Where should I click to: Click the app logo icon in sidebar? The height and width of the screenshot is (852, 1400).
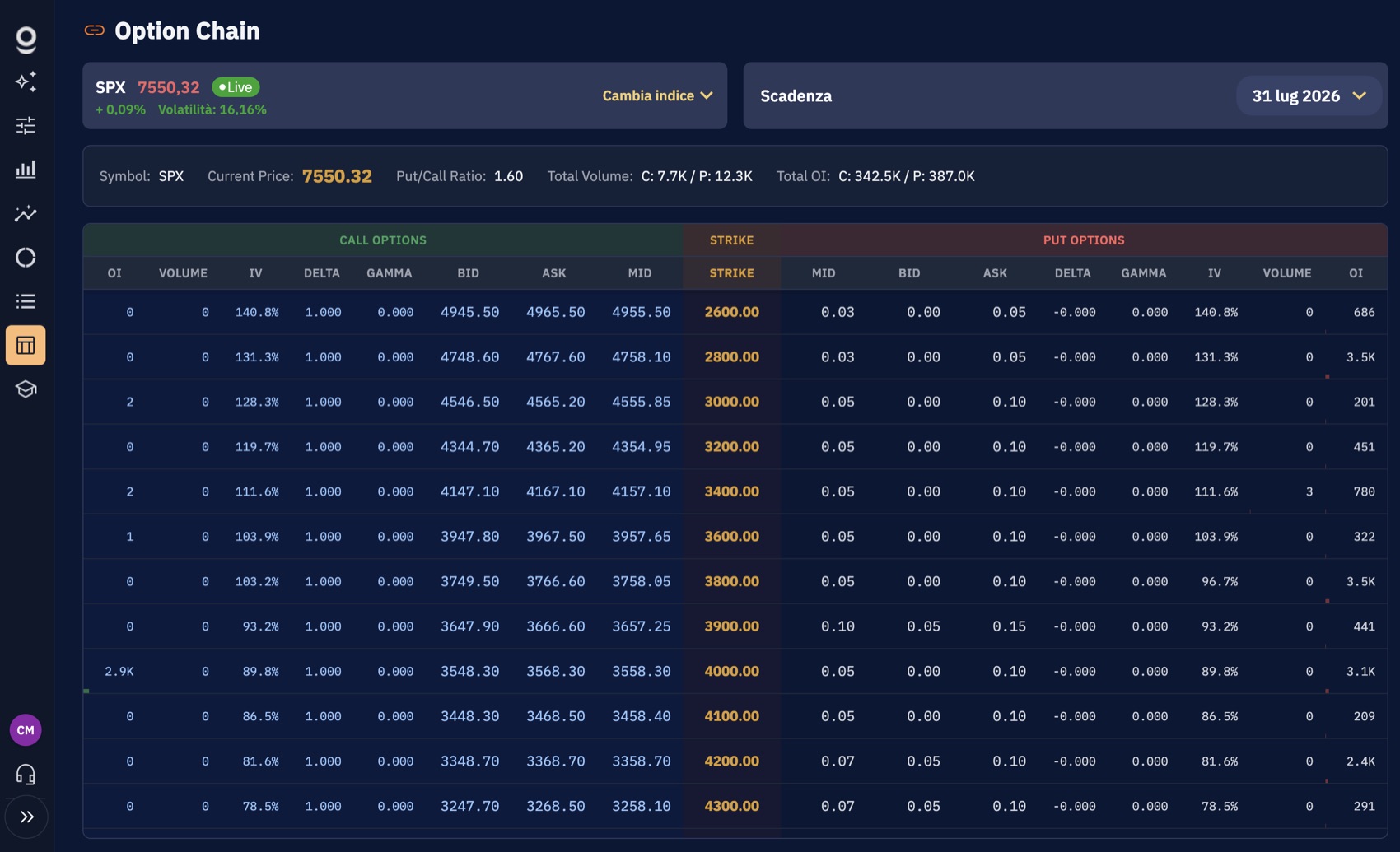[26, 39]
